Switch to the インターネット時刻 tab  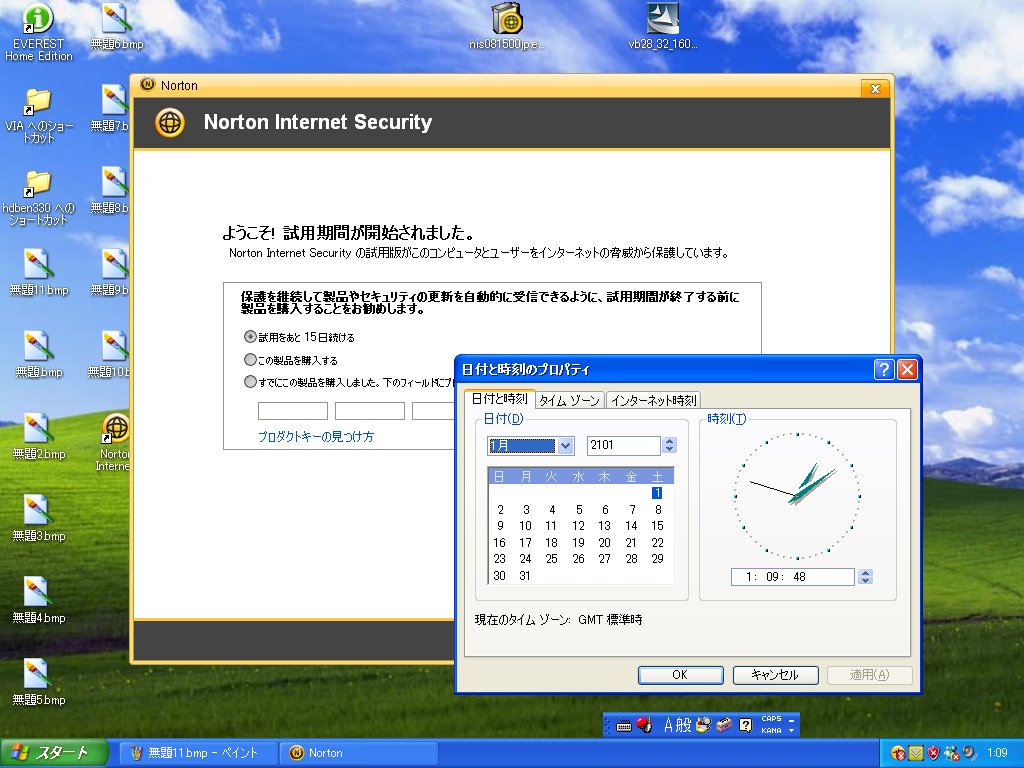coord(653,400)
